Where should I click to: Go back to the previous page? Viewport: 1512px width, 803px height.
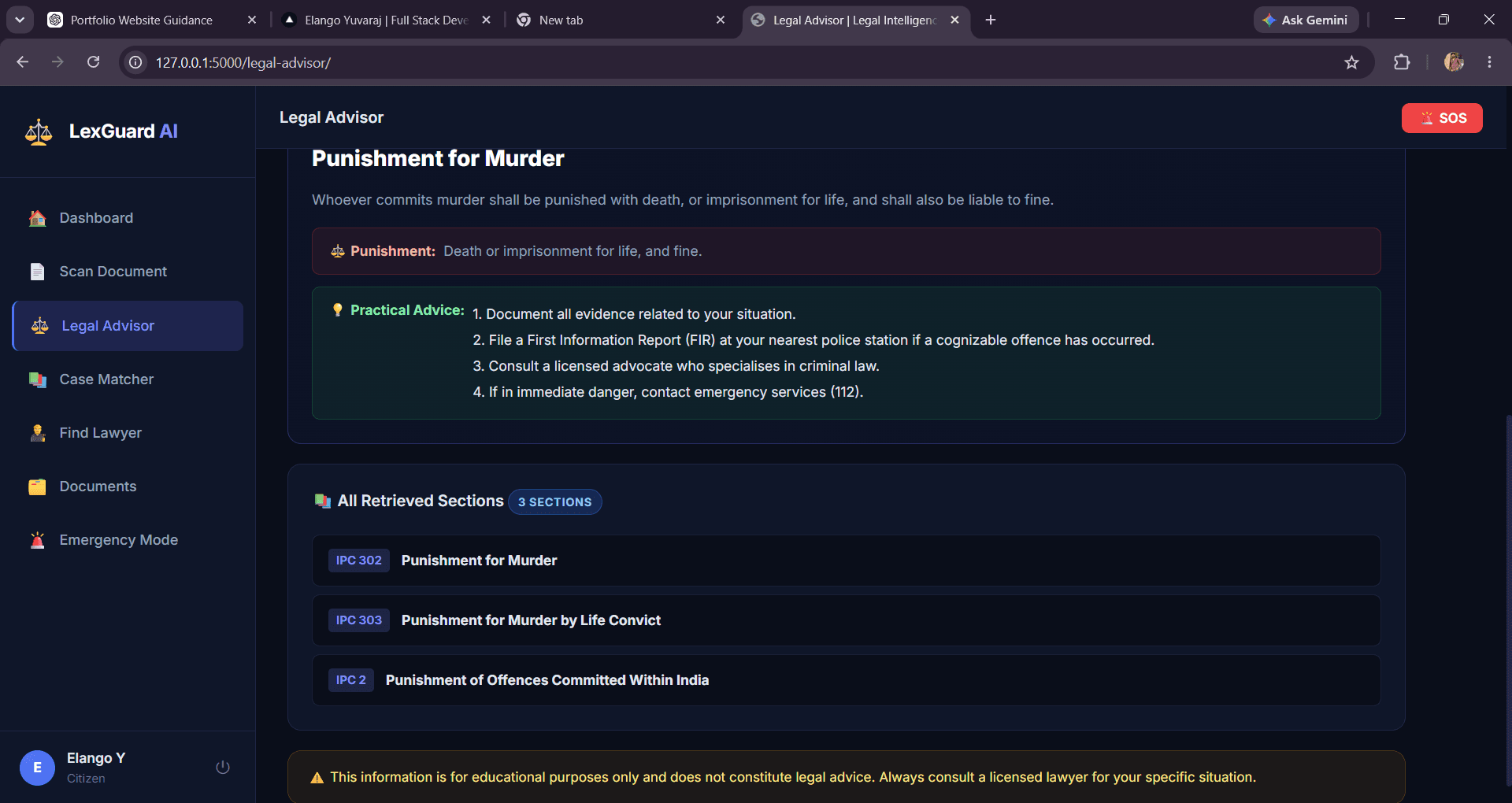coord(22,62)
